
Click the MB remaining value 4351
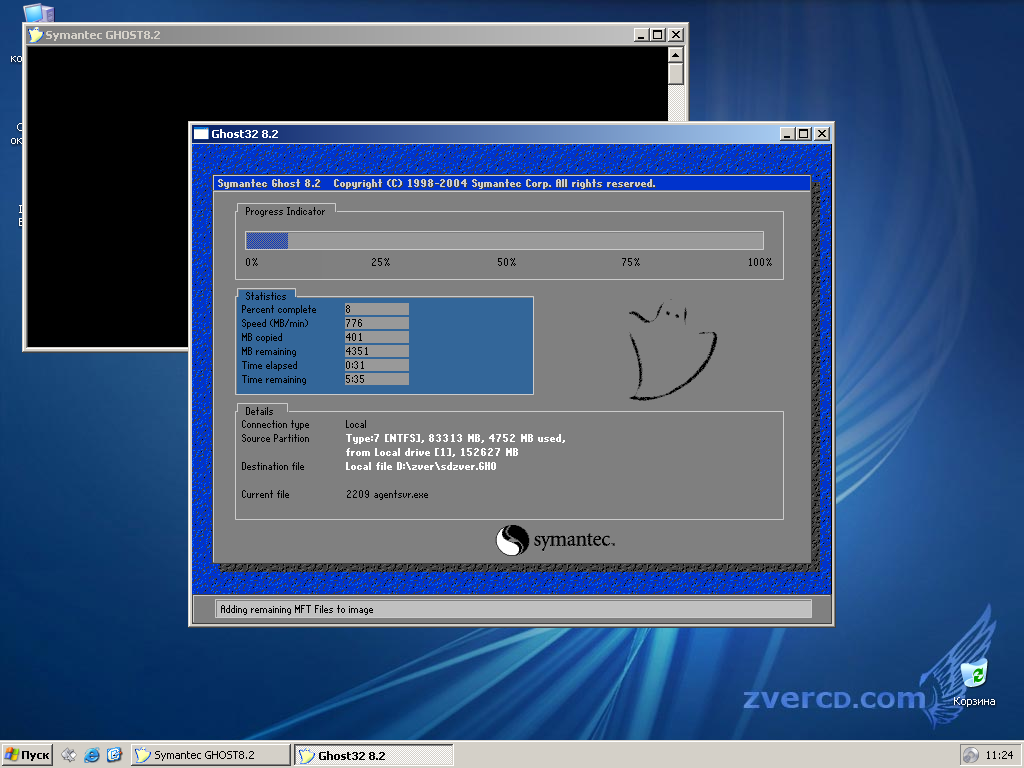tap(376, 351)
